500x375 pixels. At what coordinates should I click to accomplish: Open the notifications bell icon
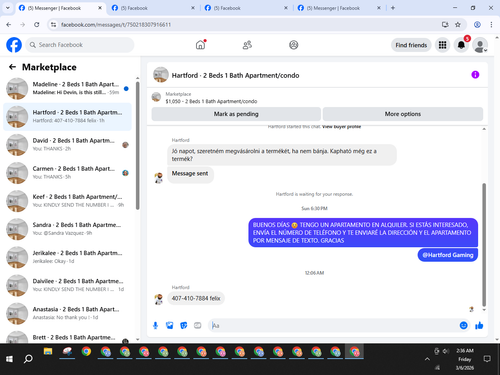(461, 45)
